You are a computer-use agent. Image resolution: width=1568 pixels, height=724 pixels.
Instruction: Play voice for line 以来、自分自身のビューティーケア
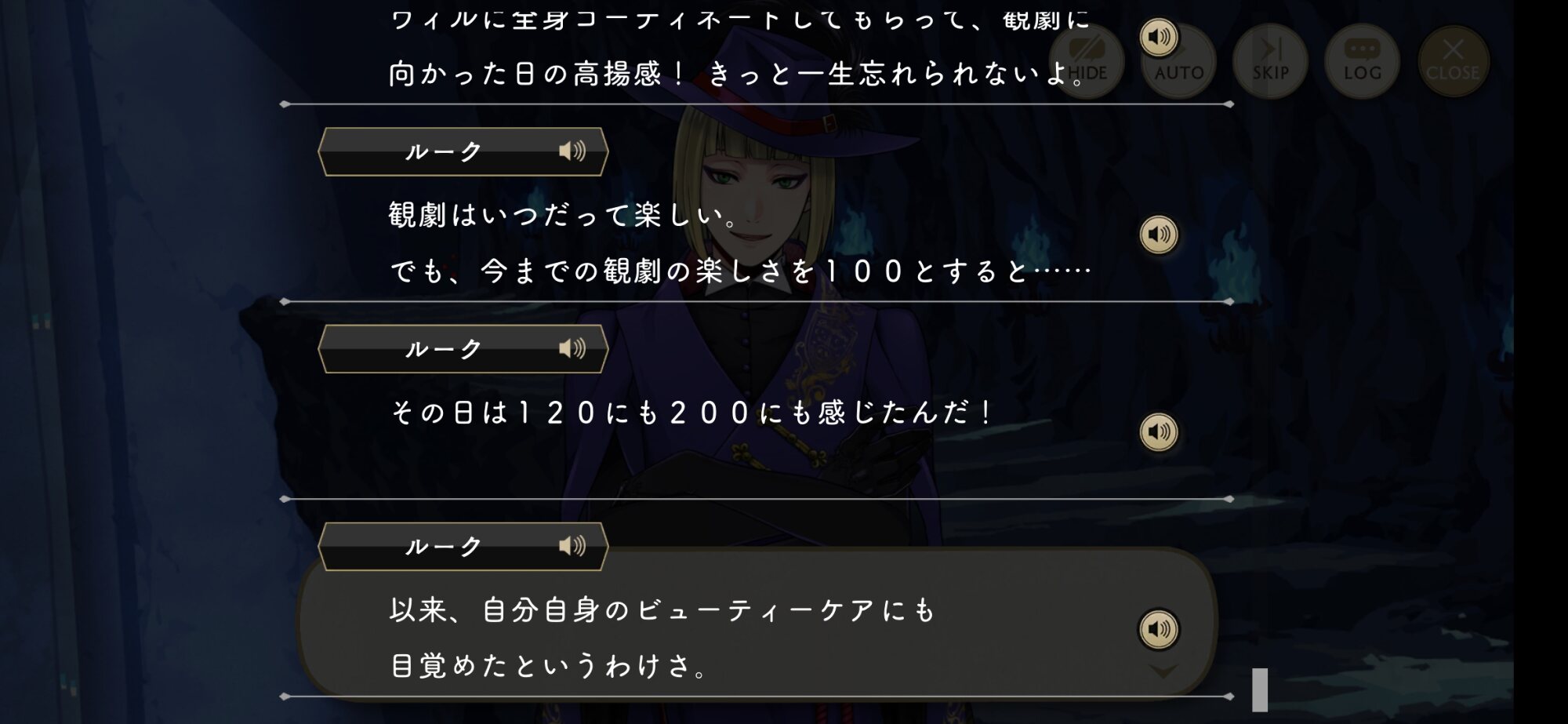[1159, 629]
